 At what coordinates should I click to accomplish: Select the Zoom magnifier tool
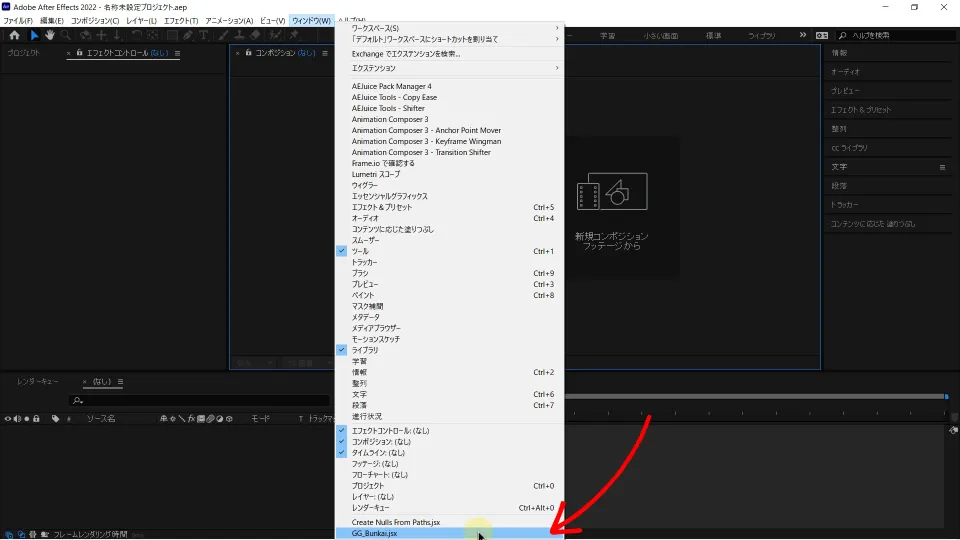(x=65, y=36)
